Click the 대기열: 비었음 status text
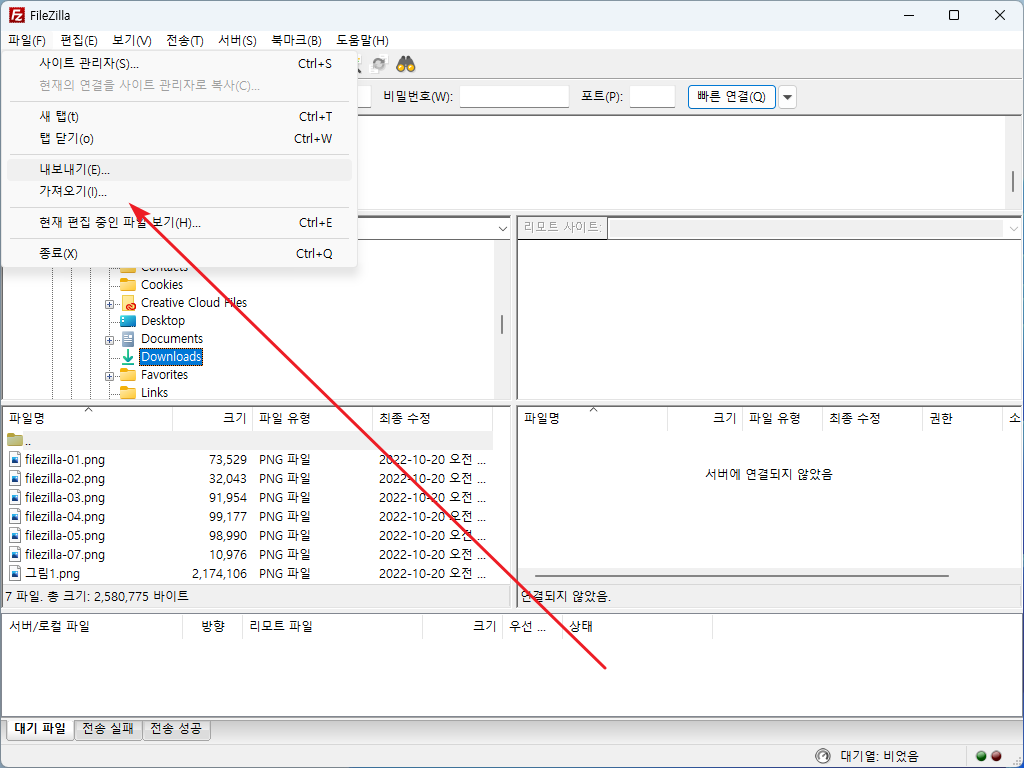 point(879,756)
